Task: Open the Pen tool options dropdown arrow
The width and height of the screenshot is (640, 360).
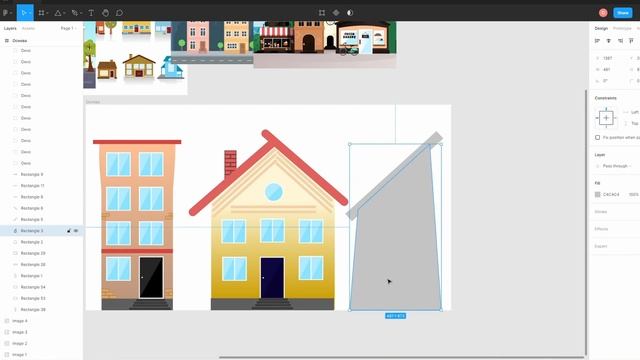Action: click(x=81, y=13)
